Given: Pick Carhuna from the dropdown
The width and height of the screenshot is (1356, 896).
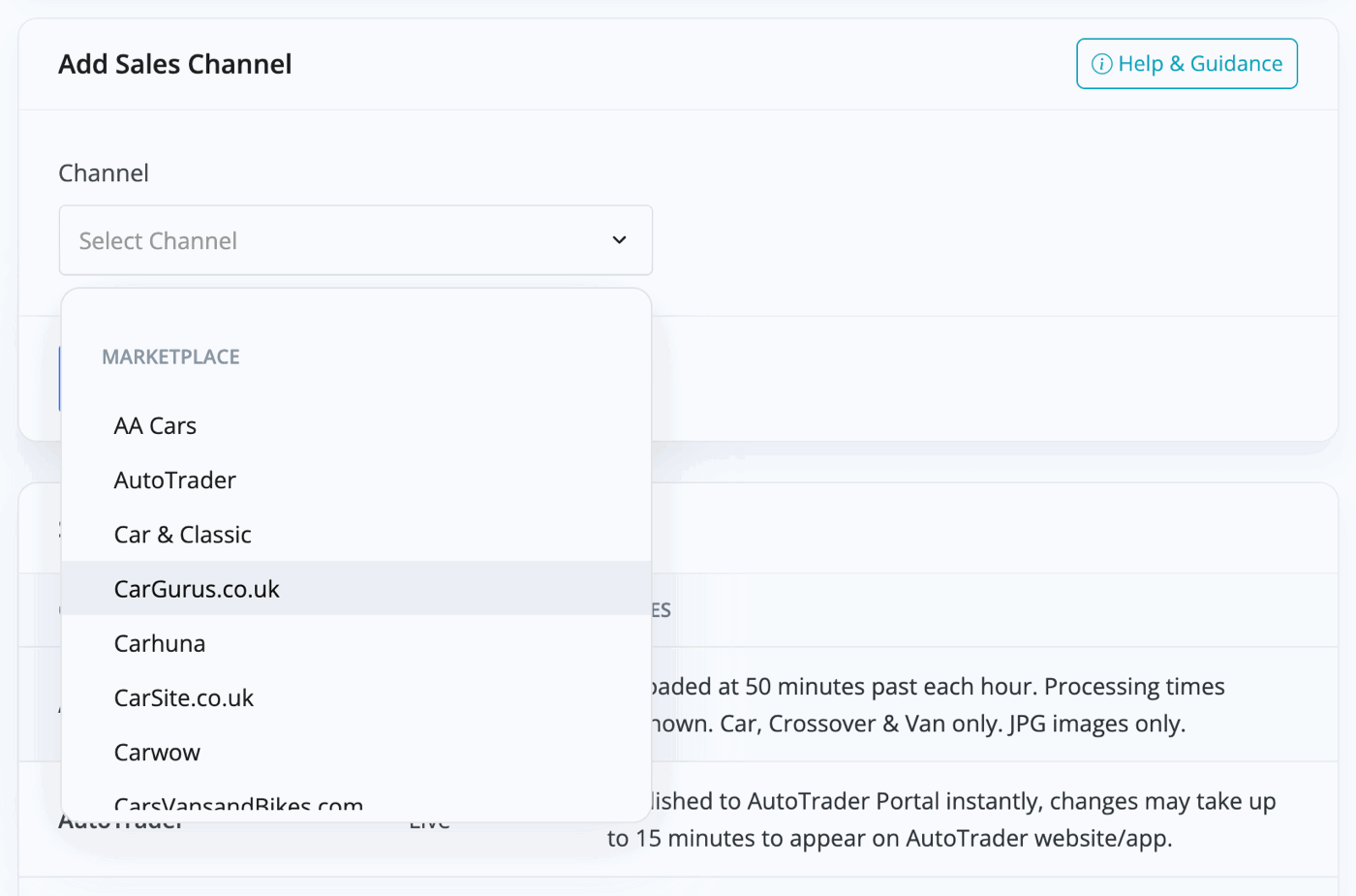Looking at the screenshot, I should click(356, 643).
